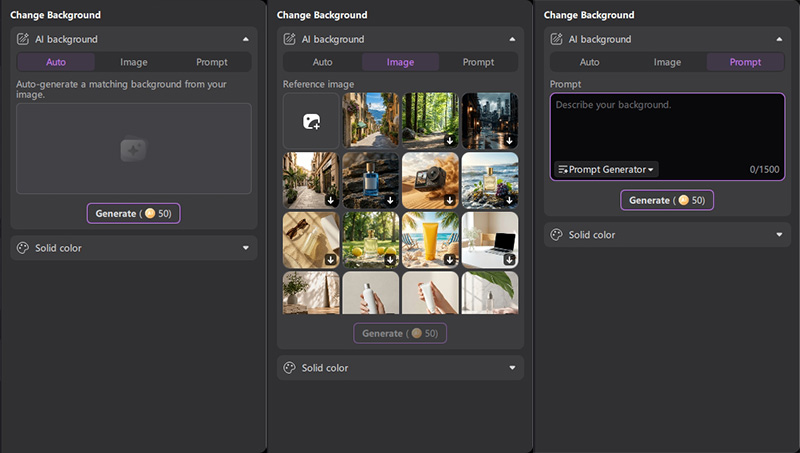Click the Prompt Generator list icon
The width and height of the screenshot is (800, 453).
click(x=563, y=169)
